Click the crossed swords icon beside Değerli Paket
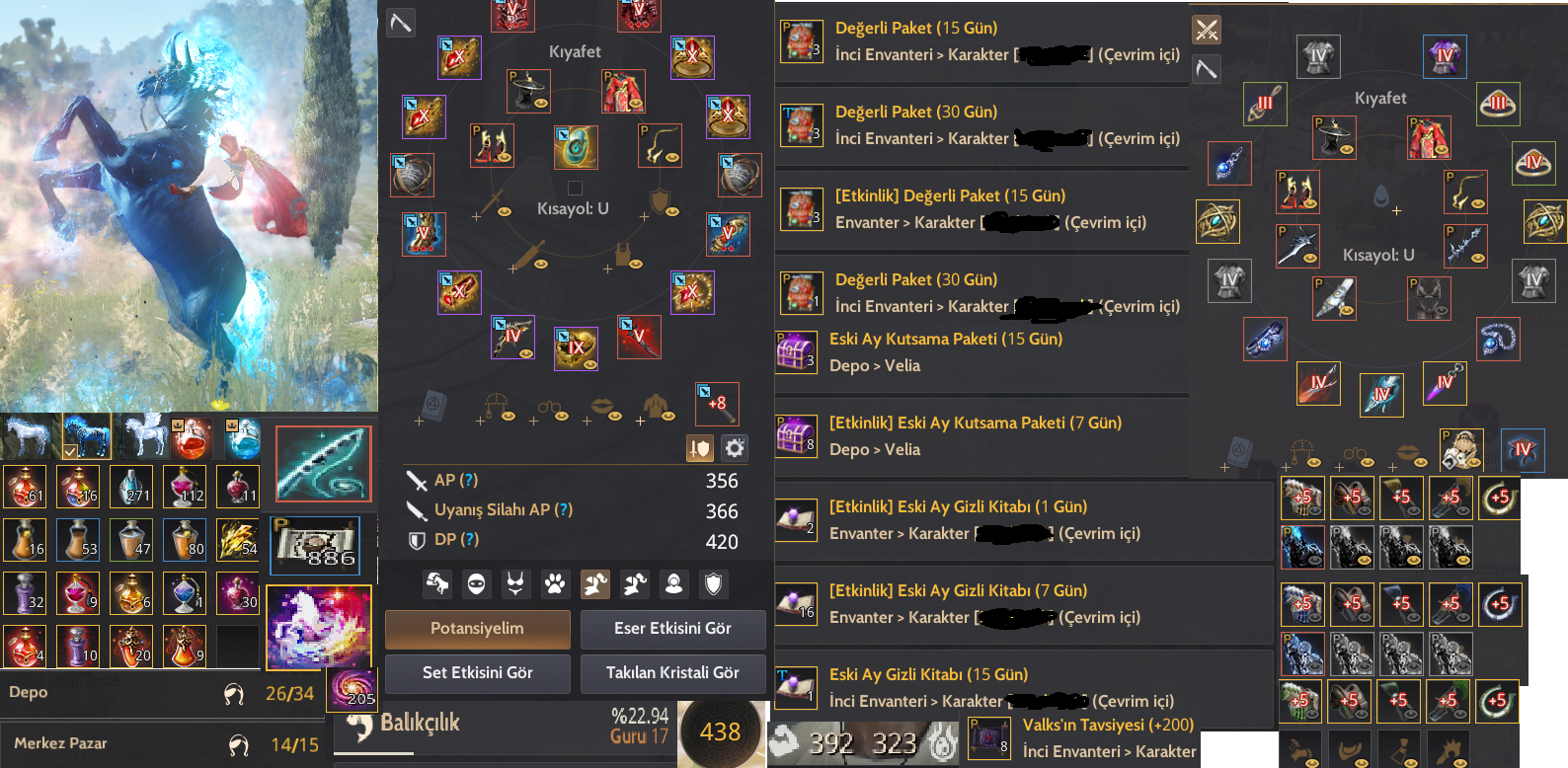The image size is (1568, 768). click(x=1207, y=30)
